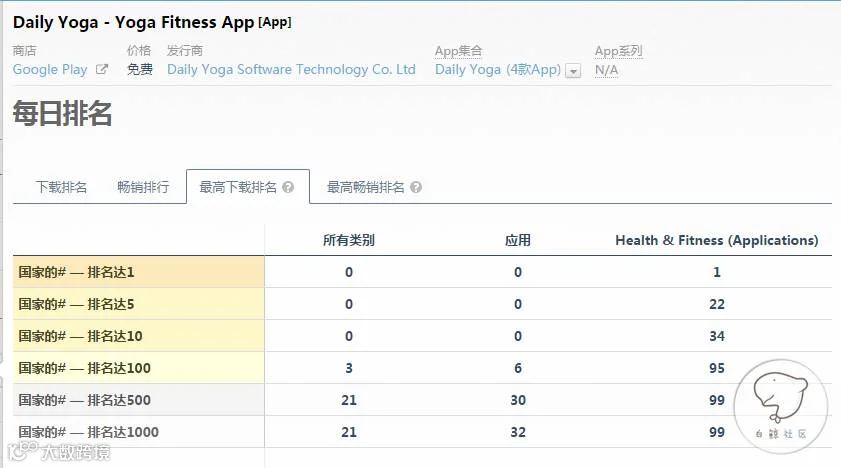Switch to the 下载排名 tab
Screen dimensions: 841x468
[x=61, y=187]
